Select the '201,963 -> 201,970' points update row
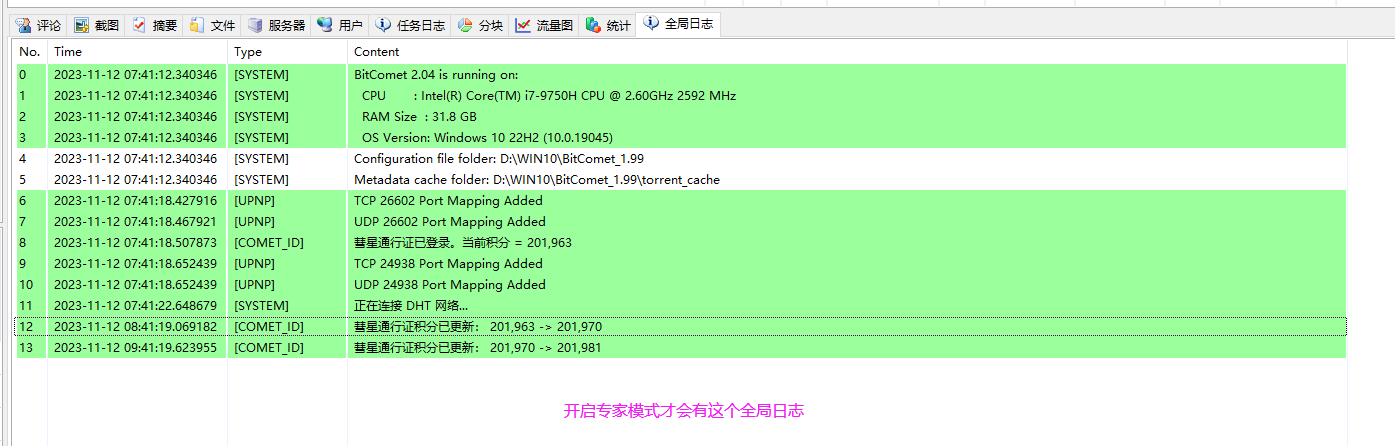Image resolution: width=1395 pixels, height=446 pixels. [681, 327]
